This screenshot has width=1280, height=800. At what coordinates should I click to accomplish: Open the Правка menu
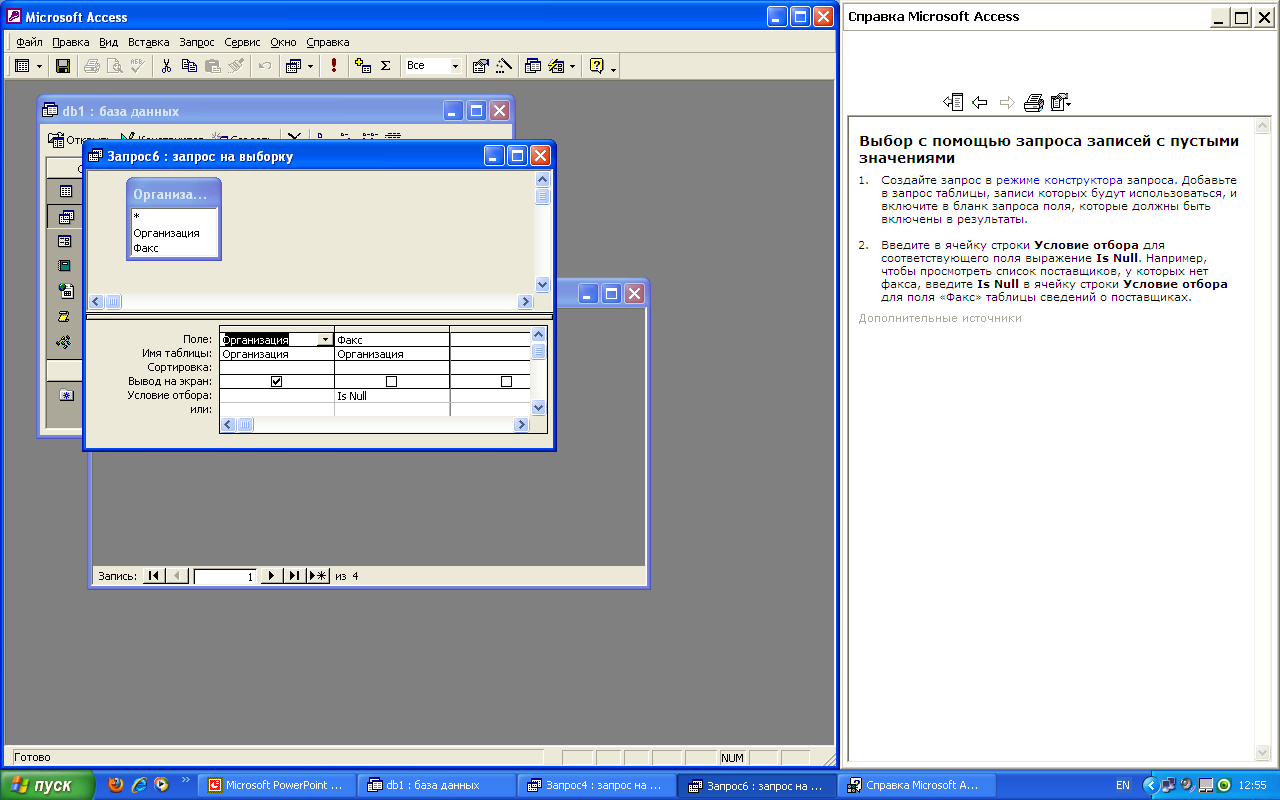71,42
